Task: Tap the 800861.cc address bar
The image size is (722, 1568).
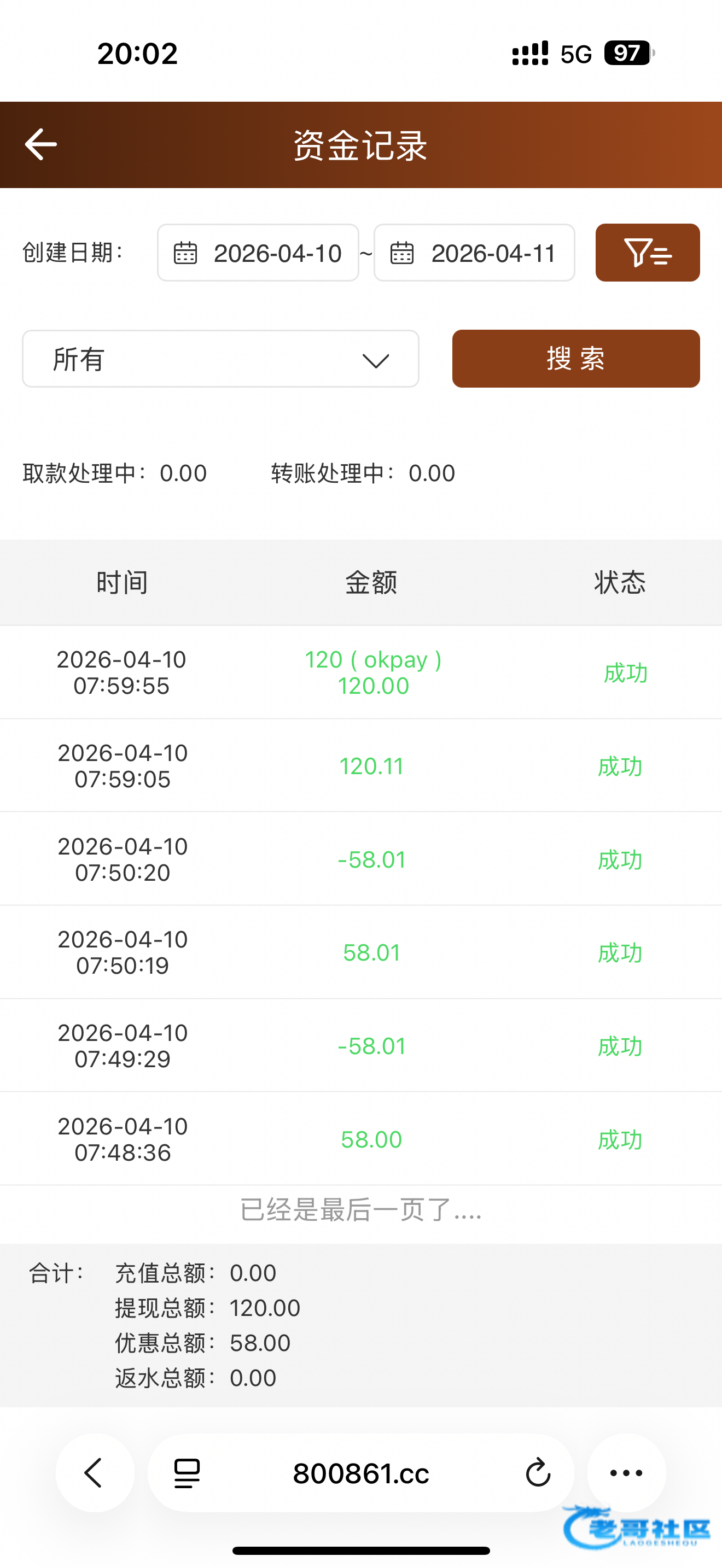Action: tap(361, 1473)
